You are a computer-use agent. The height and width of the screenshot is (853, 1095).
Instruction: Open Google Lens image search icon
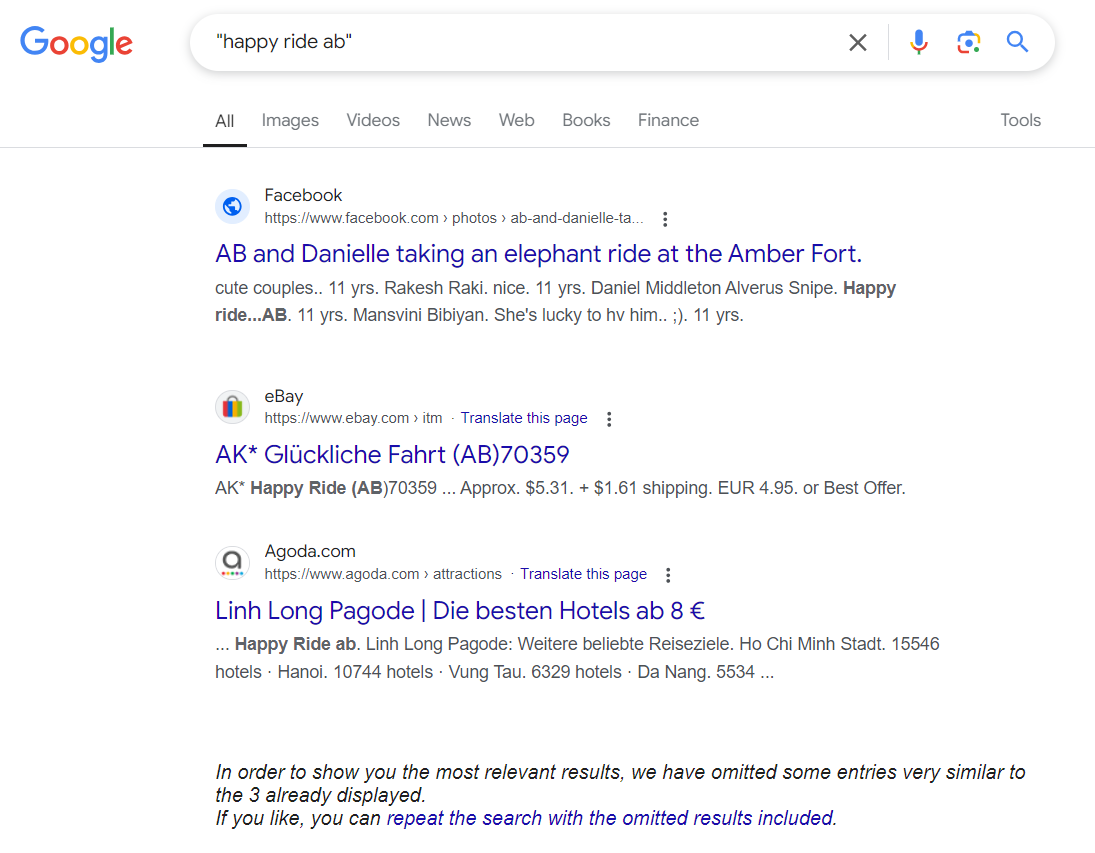(968, 43)
